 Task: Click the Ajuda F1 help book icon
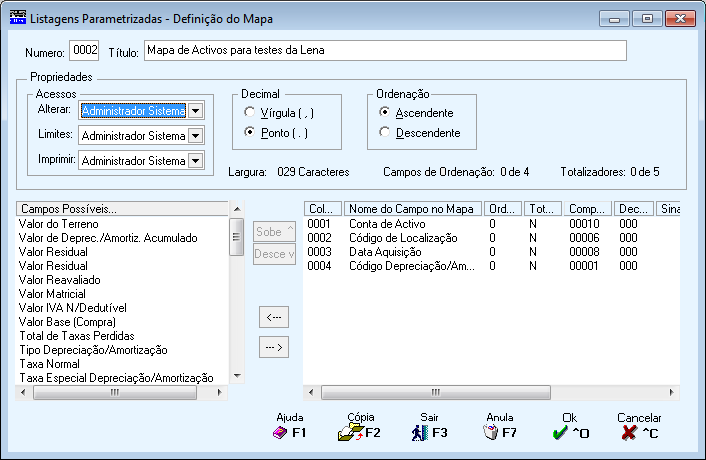[x=280, y=433]
